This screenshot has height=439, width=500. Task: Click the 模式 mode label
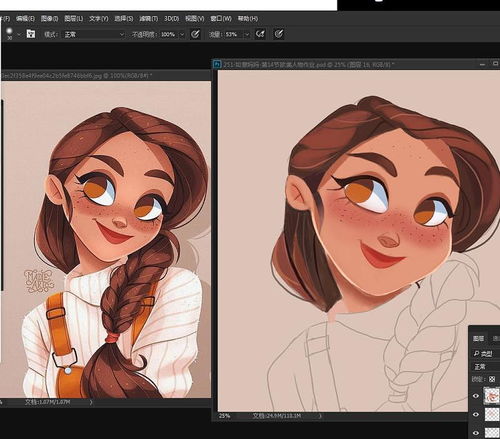[51, 34]
